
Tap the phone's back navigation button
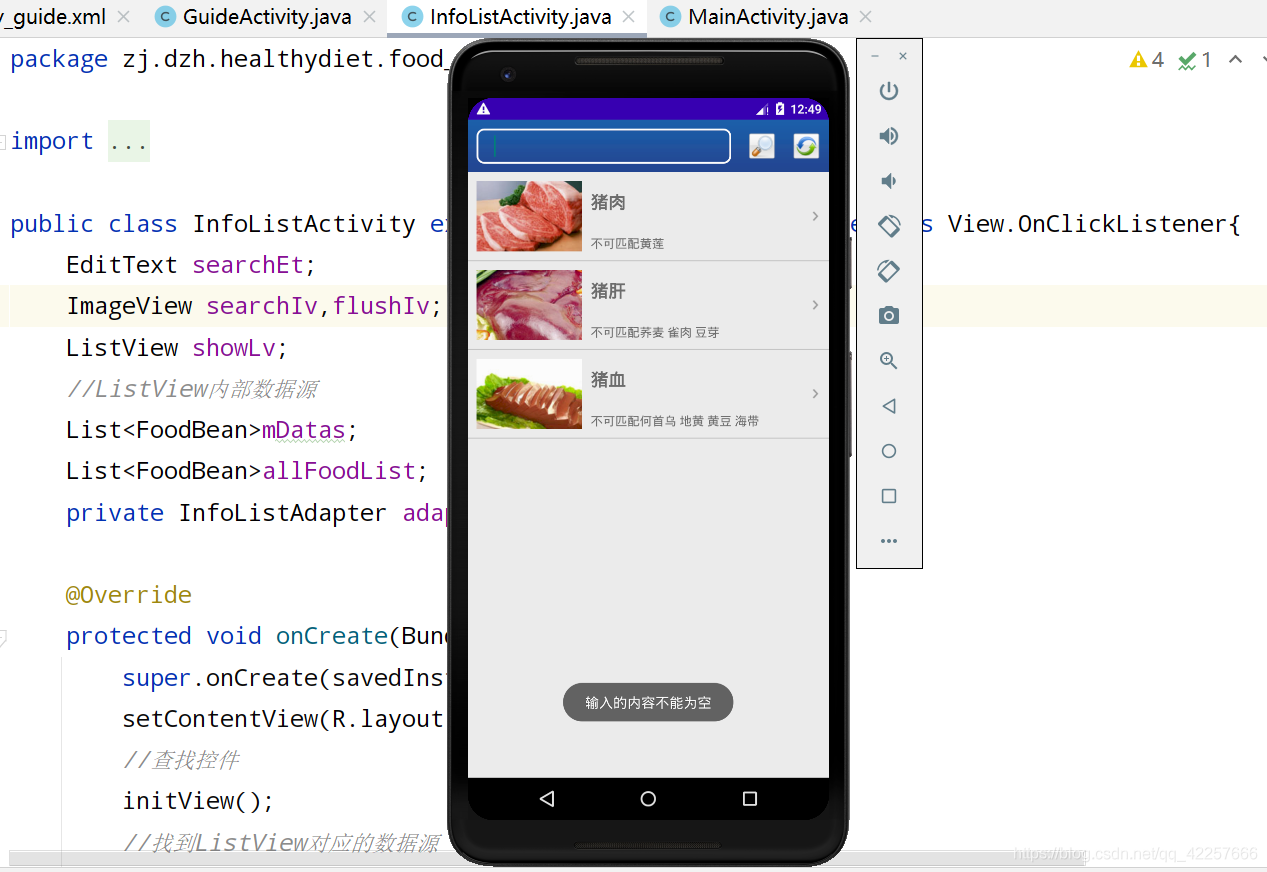point(546,799)
